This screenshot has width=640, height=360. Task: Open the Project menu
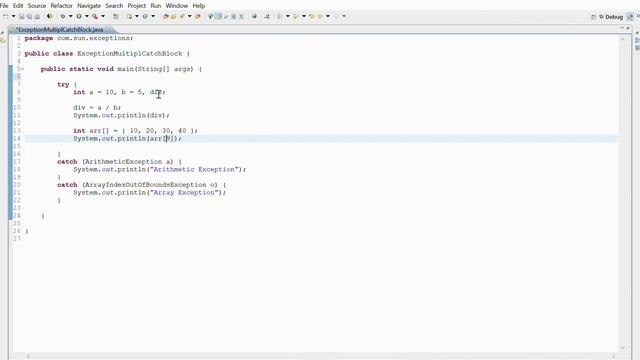click(x=137, y=6)
